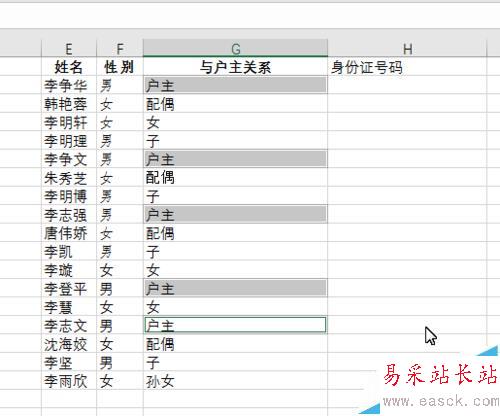Select gender cell 女 for 李明轩

pyautogui.click(x=120, y=122)
